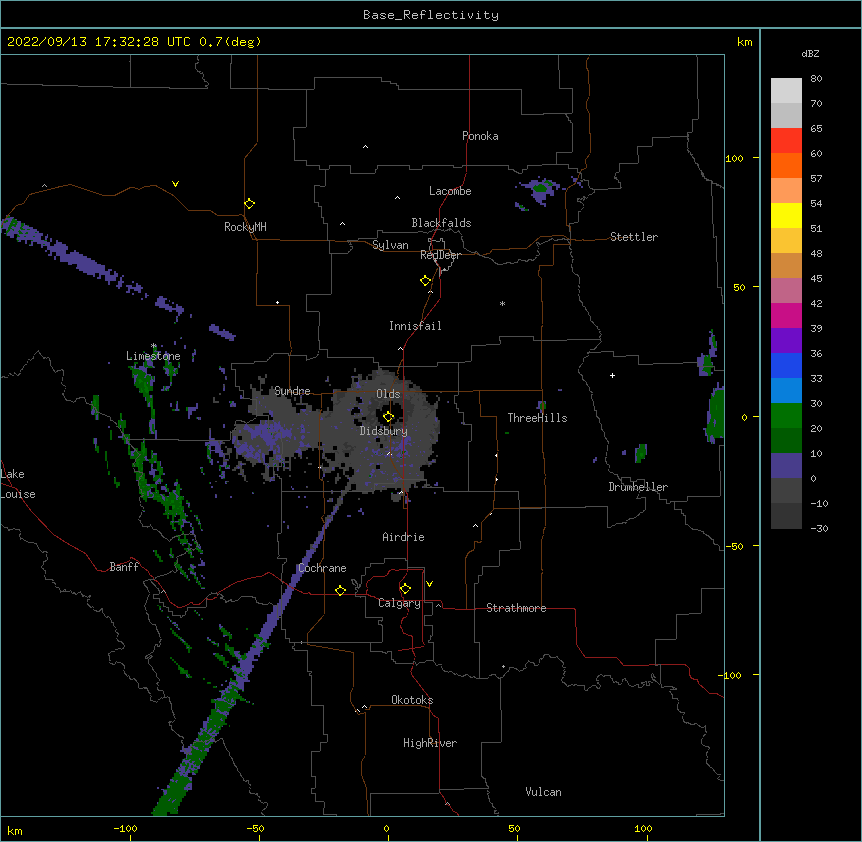Image resolution: width=862 pixels, height=842 pixels.
Task: Click the -30 value on dBZ legend
Action: click(x=819, y=528)
